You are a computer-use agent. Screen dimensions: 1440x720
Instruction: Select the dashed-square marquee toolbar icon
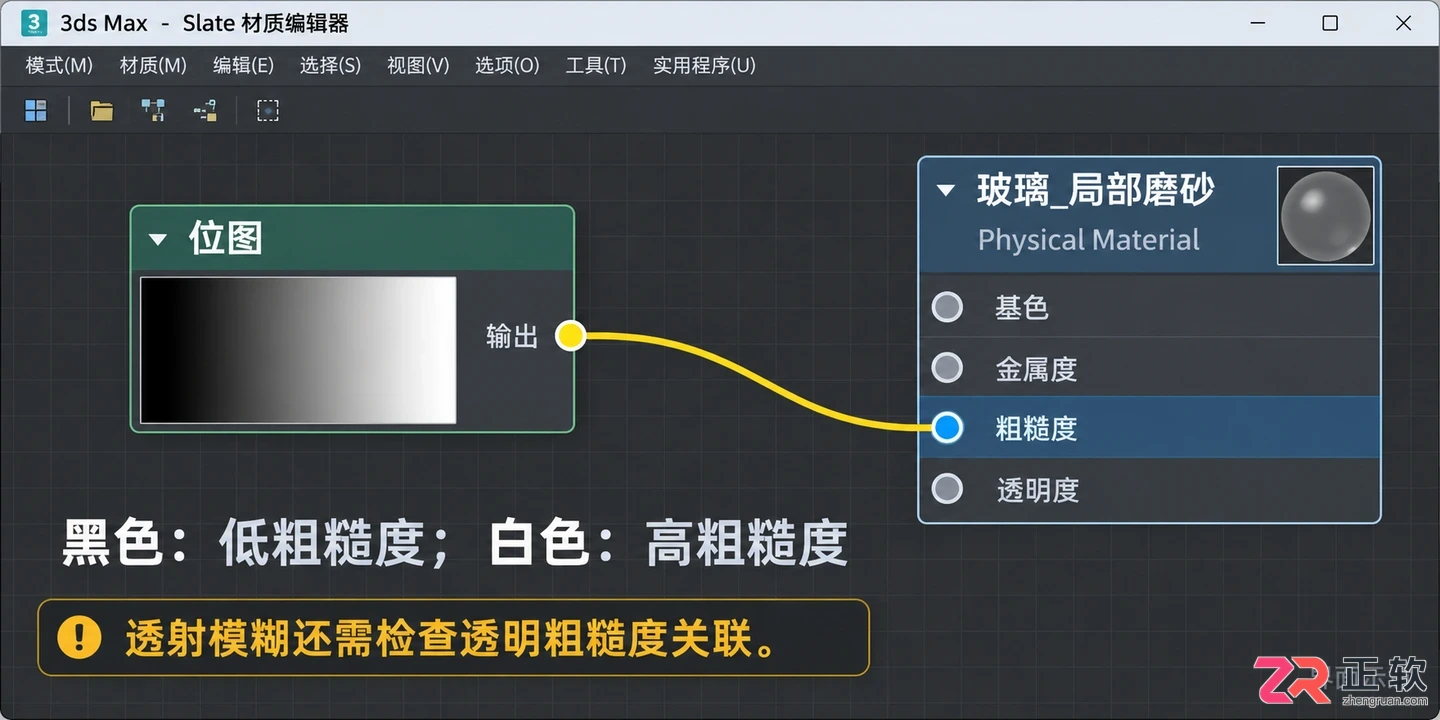268,110
